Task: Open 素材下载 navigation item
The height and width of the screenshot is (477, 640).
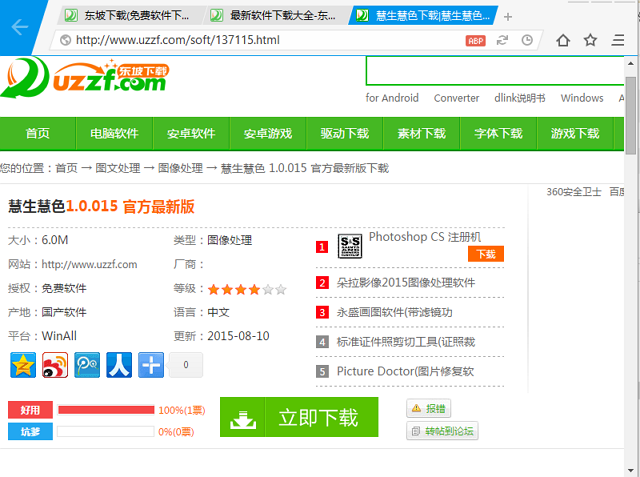Action: tap(422, 133)
